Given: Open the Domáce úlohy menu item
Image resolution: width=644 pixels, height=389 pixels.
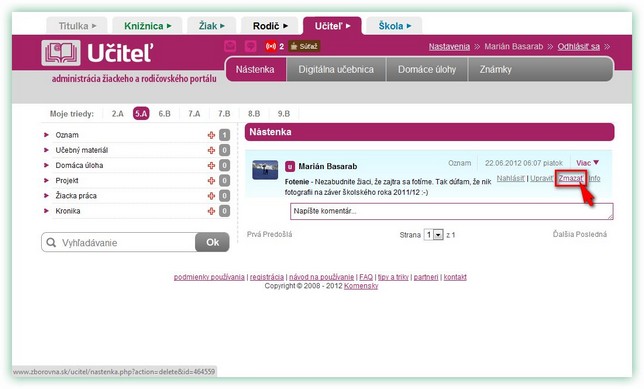Looking at the screenshot, I should pos(427,69).
